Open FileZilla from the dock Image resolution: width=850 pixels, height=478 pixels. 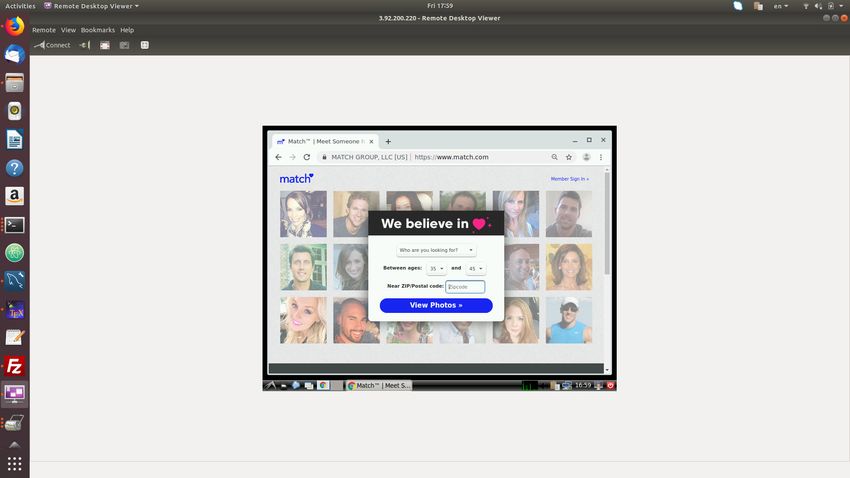tap(15, 366)
